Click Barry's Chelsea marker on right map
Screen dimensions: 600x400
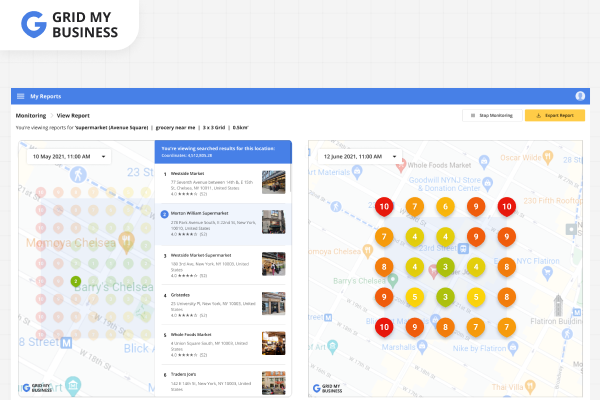click(393, 281)
